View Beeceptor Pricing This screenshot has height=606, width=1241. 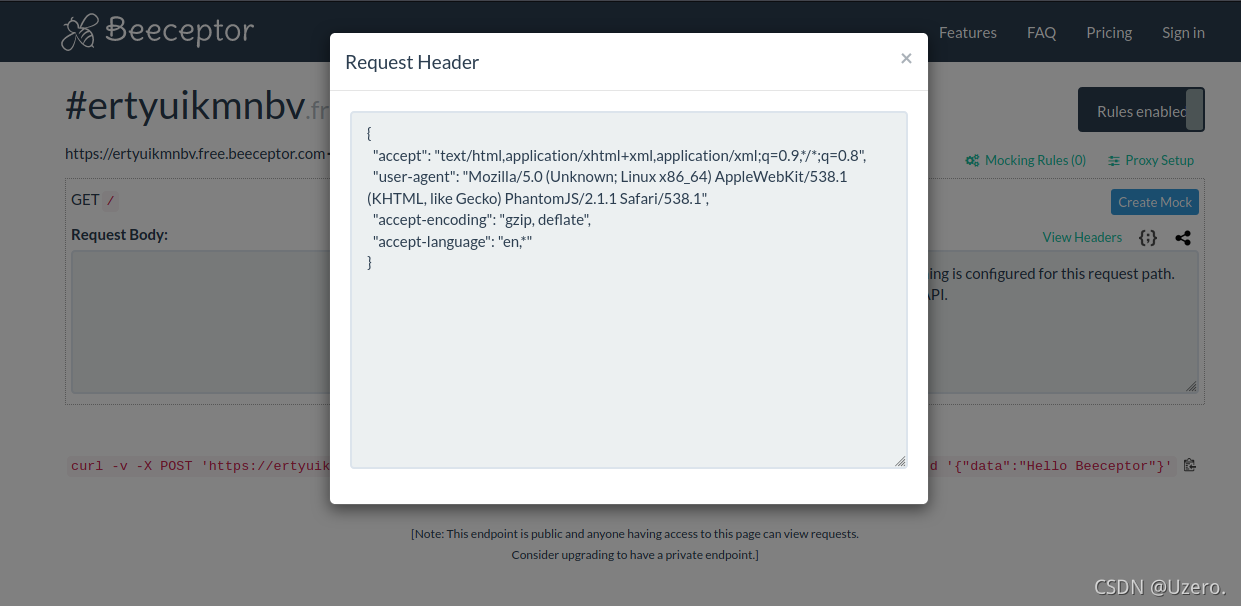(1108, 32)
